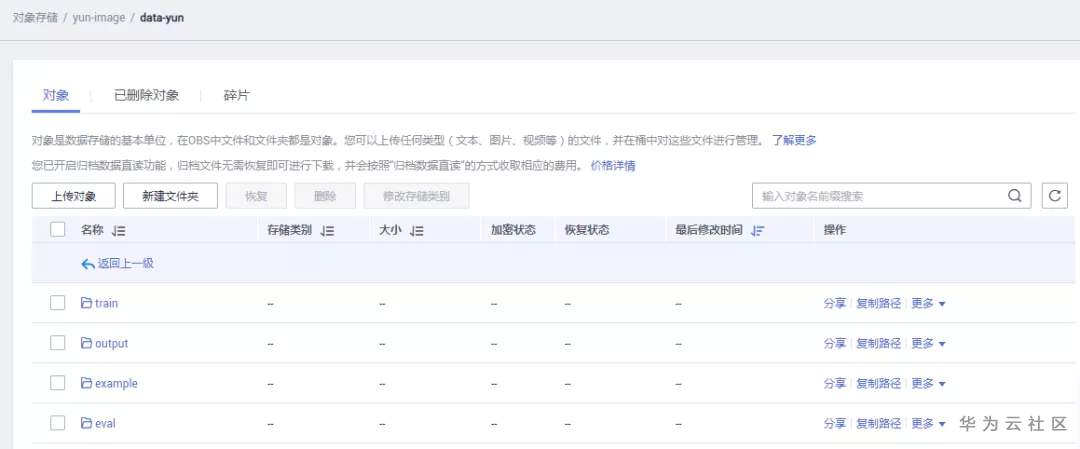This screenshot has width=1080, height=449.
Task: Sort by last modified time icon
Action: tap(758, 231)
